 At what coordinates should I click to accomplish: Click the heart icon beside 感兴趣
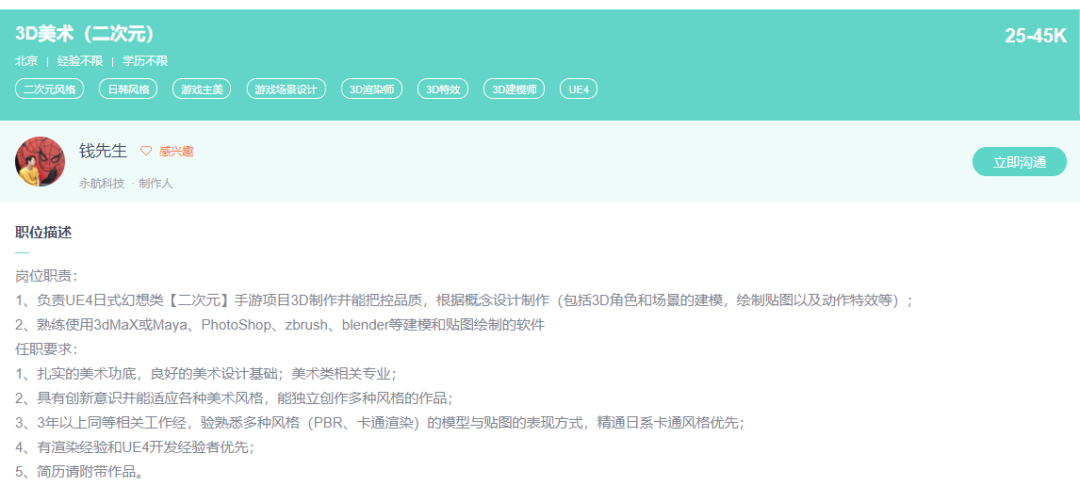146,151
